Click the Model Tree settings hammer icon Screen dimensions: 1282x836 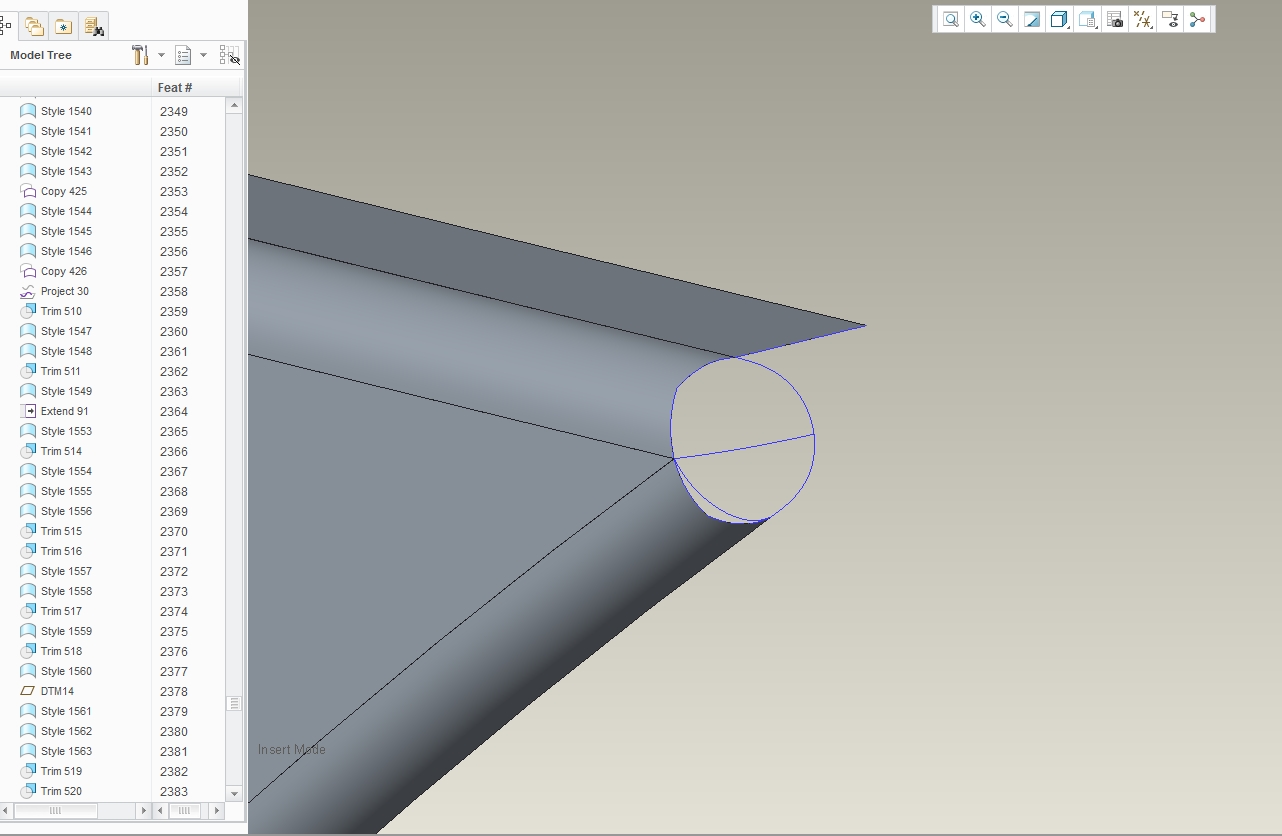pyautogui.click(x=140, y=55)
